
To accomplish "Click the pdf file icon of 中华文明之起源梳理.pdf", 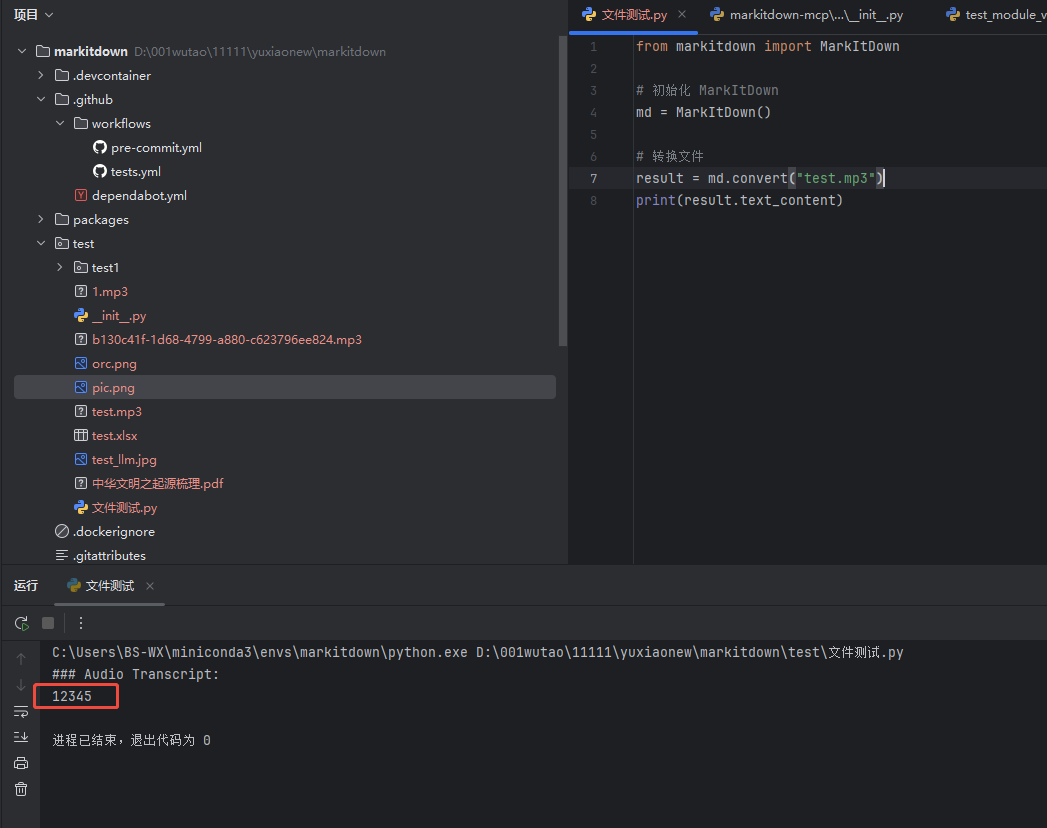I will tap(81, 484).
